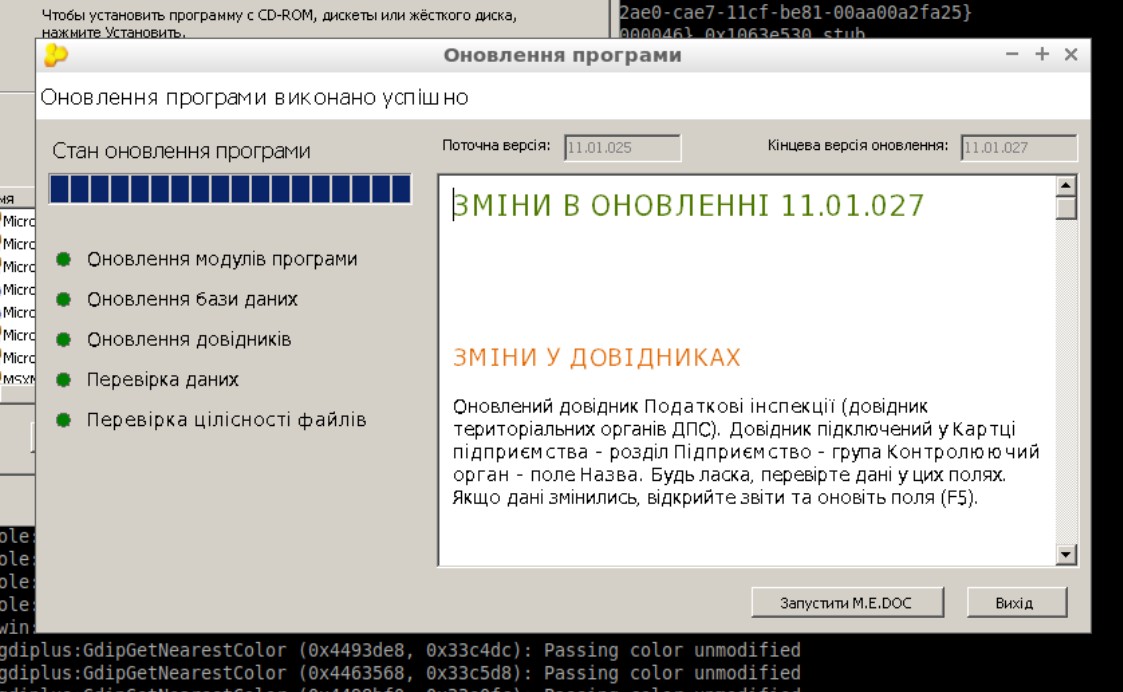
Task: Click the text Перевірка цілісності файлів
Action: 226,420
